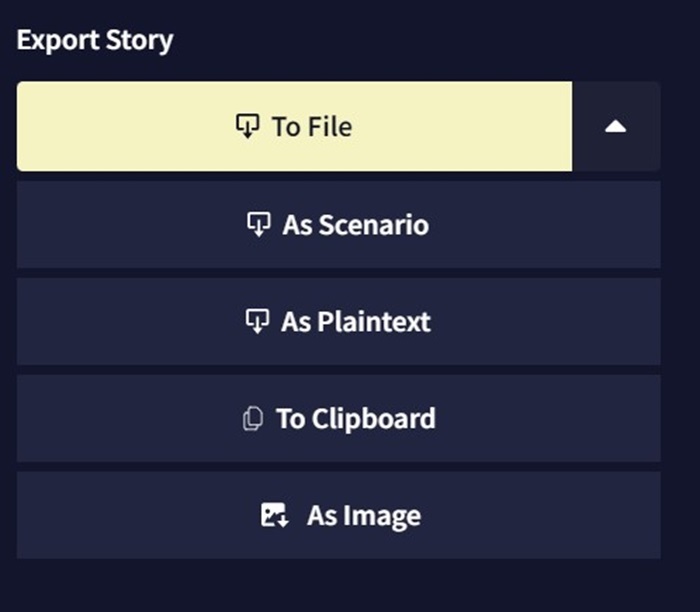
Task: Collapse the export options list
Action: (616, 127)
